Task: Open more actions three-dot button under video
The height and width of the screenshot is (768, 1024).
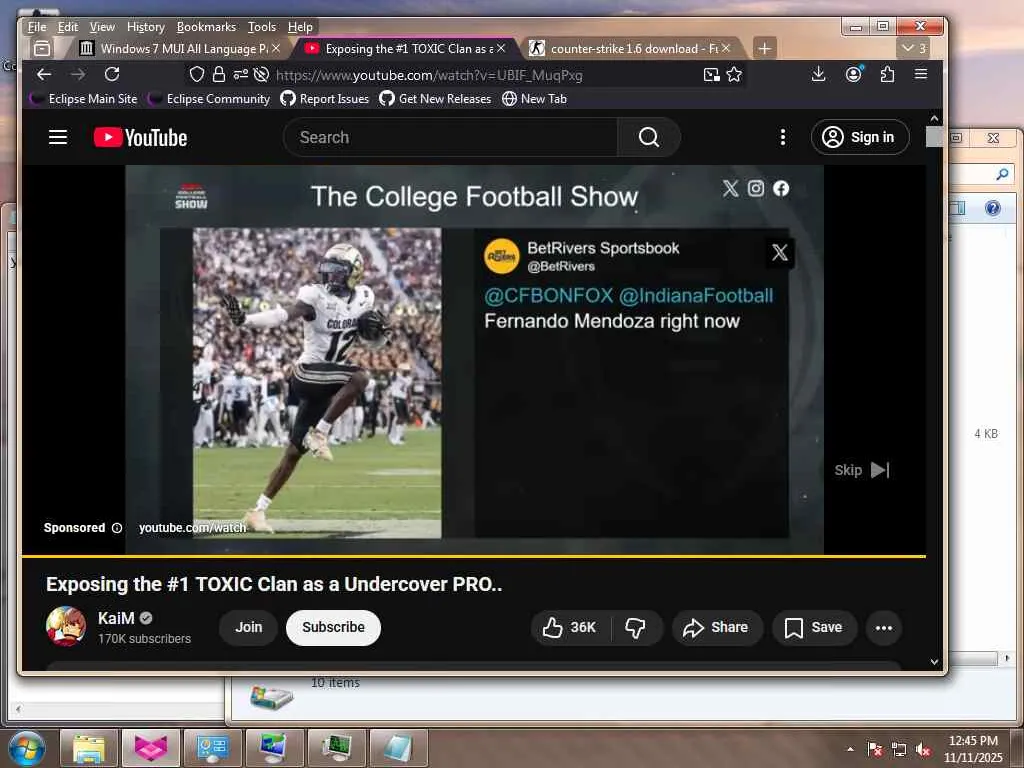Action: click(x=884, y=628)
